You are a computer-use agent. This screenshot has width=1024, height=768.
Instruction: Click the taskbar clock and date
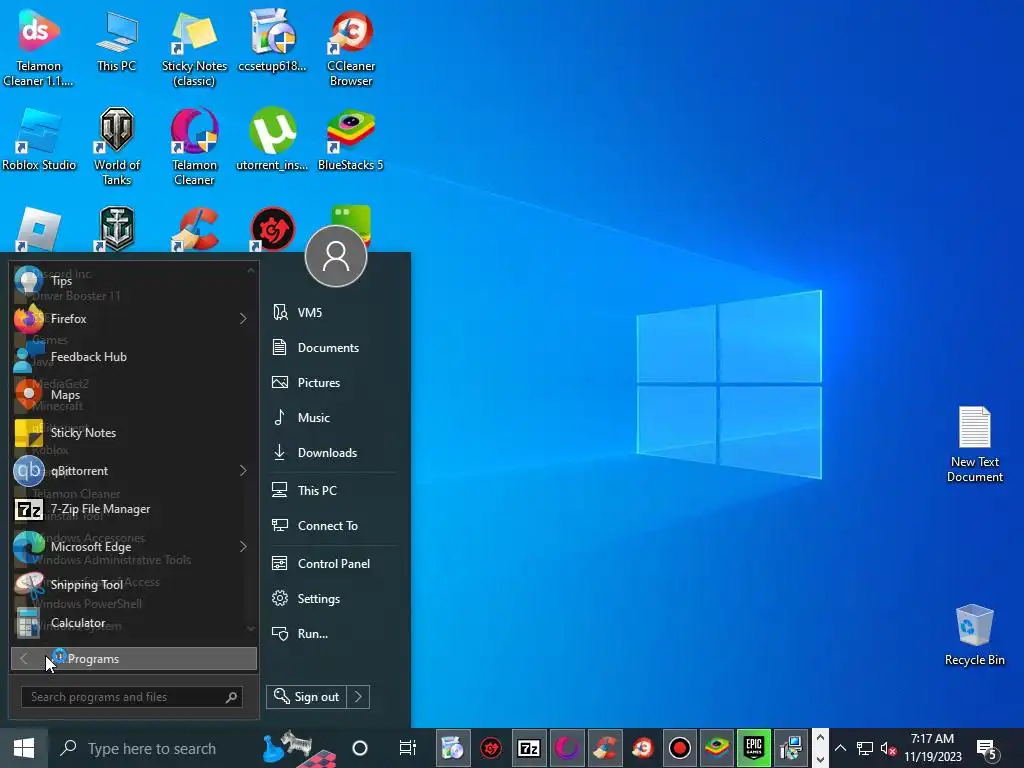tap(933, 748)
